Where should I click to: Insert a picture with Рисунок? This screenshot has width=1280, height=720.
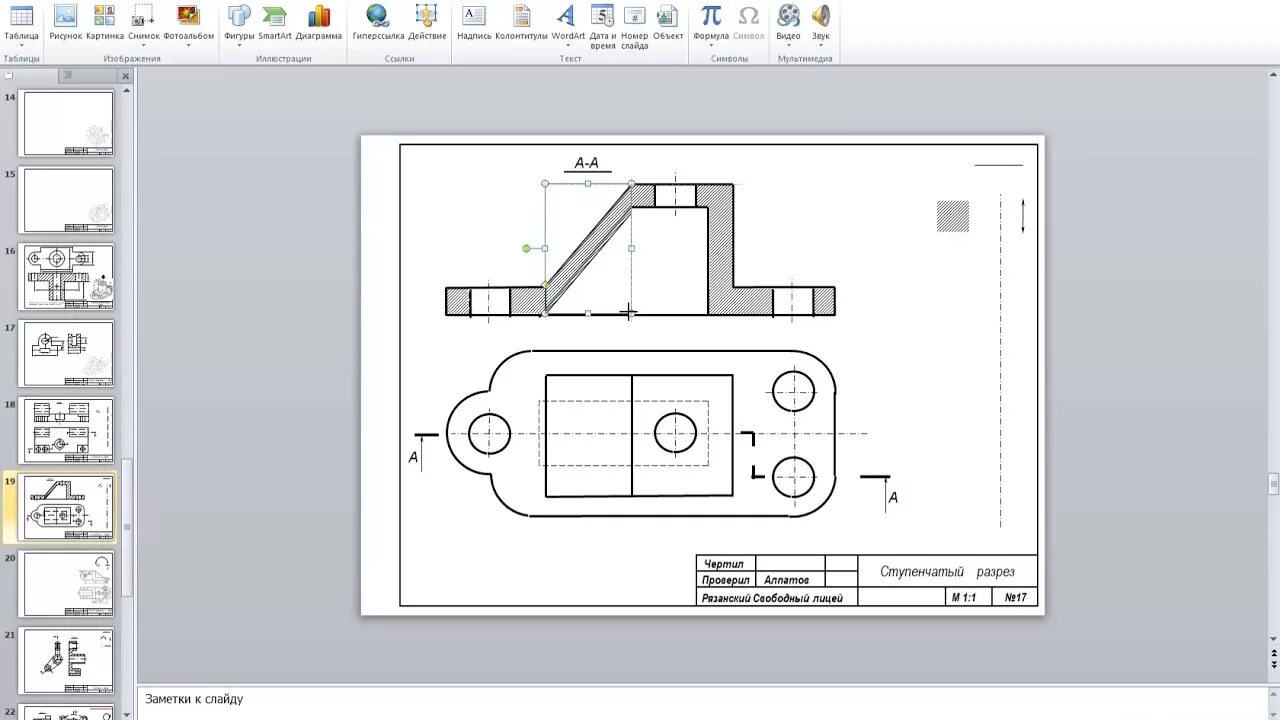pos(65,24)
